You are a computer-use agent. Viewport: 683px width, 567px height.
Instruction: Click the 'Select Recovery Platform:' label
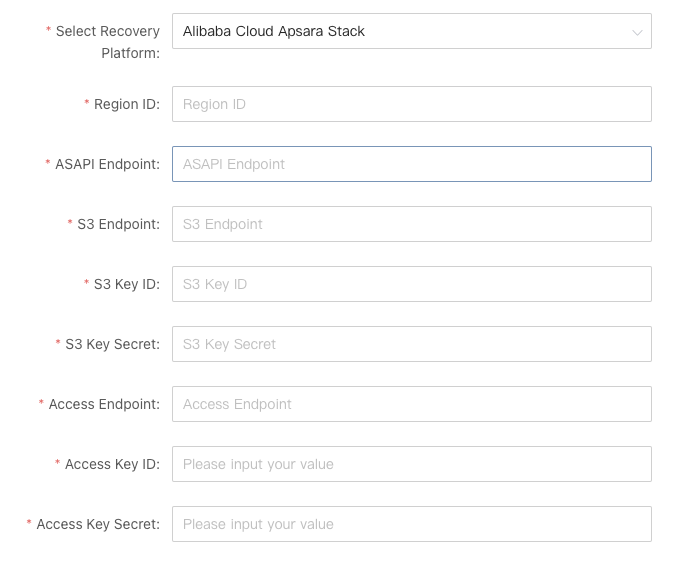click(x=108, y=42)
